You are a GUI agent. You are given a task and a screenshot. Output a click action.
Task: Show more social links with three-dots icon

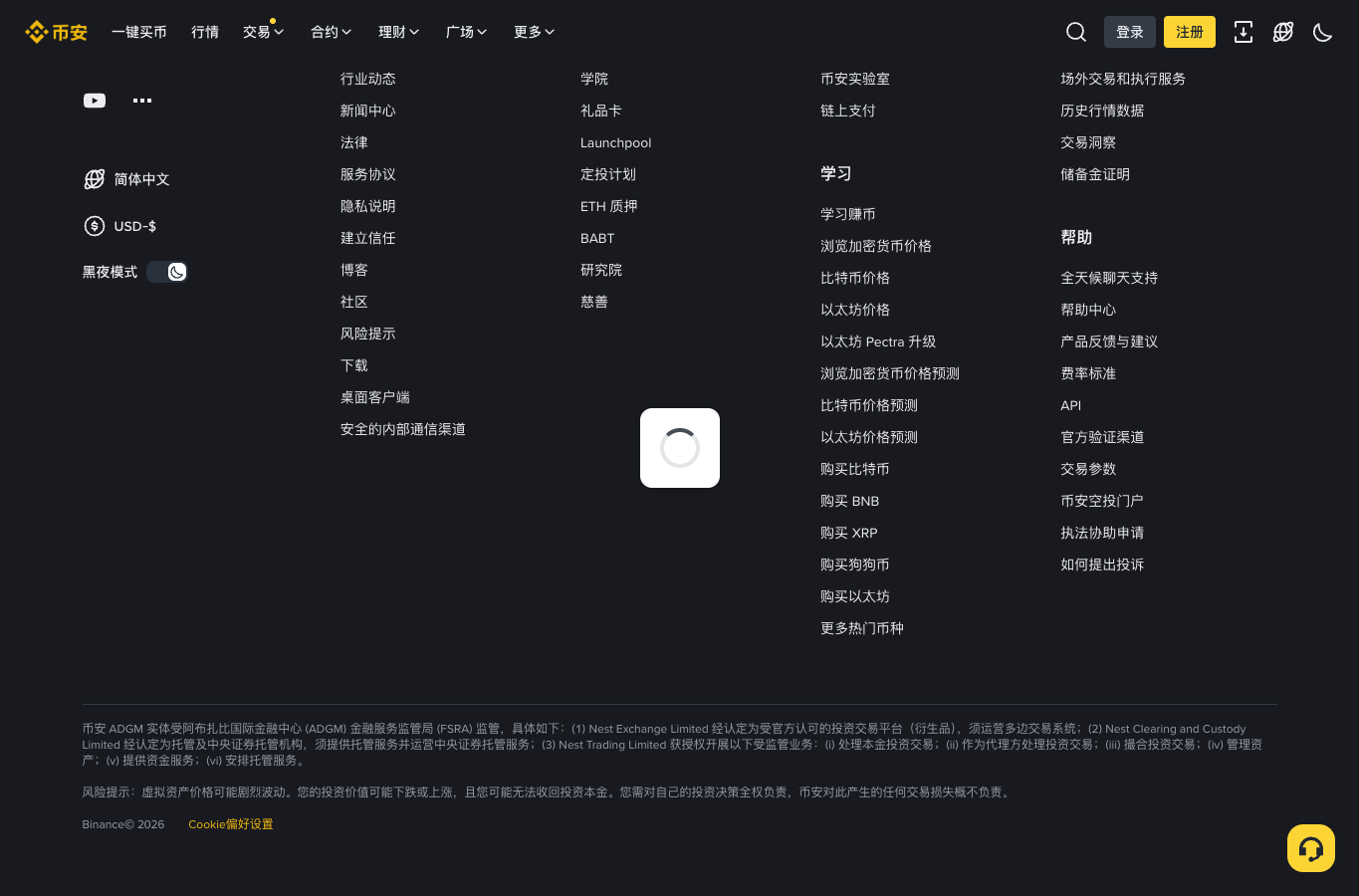pos(142,101)
